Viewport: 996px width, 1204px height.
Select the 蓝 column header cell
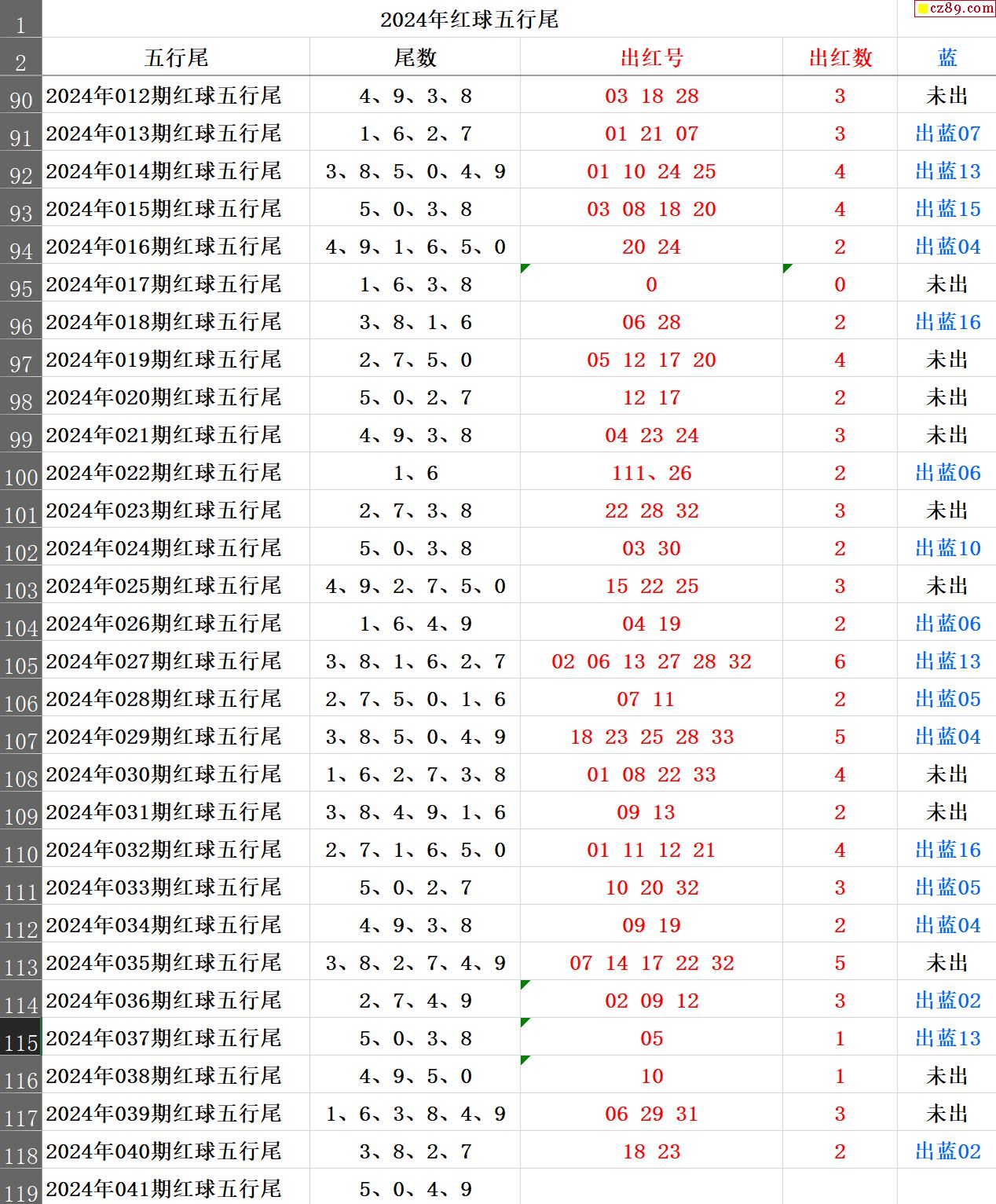pos(947,57)
